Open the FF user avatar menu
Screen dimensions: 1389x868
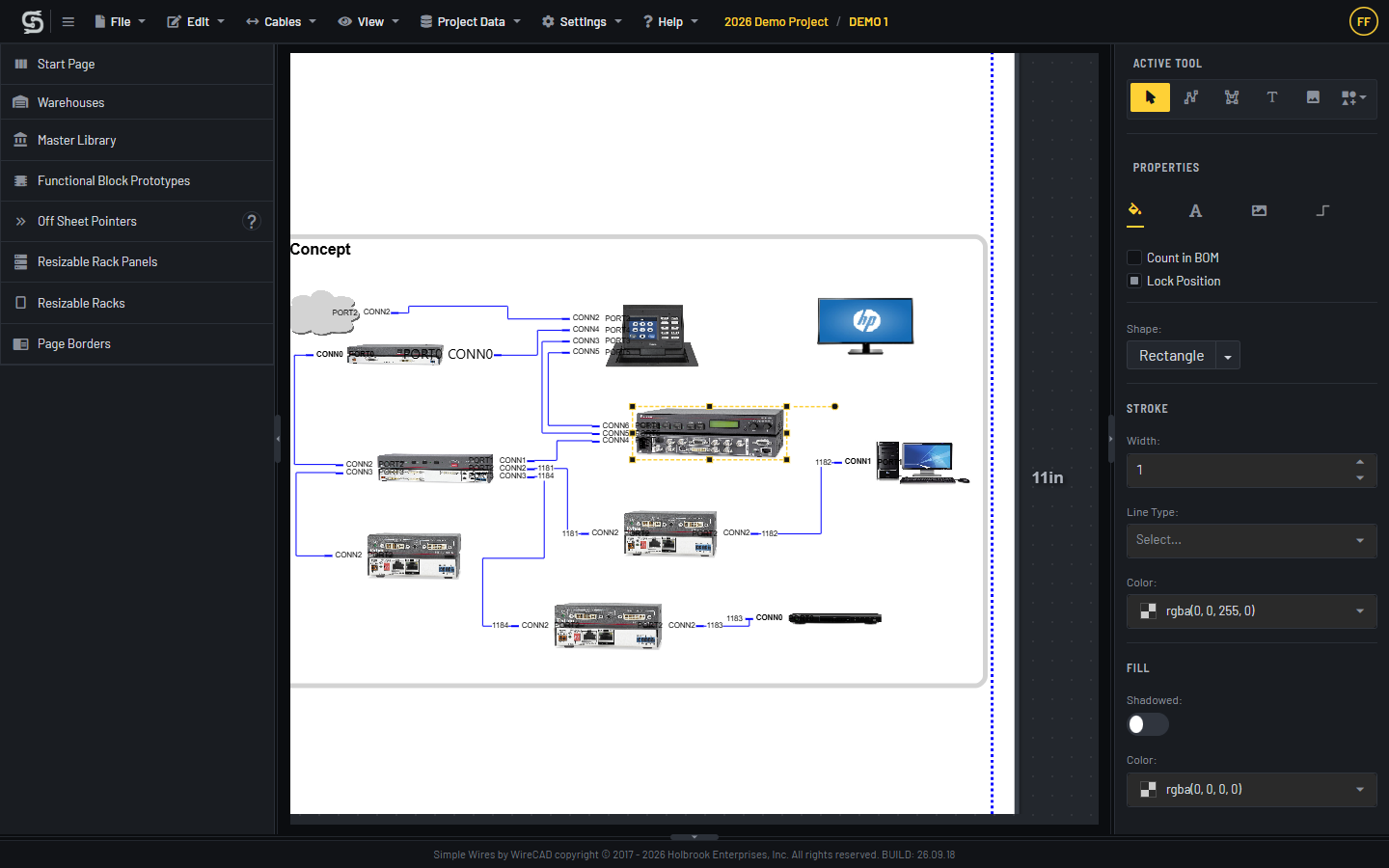(1363, 21)
